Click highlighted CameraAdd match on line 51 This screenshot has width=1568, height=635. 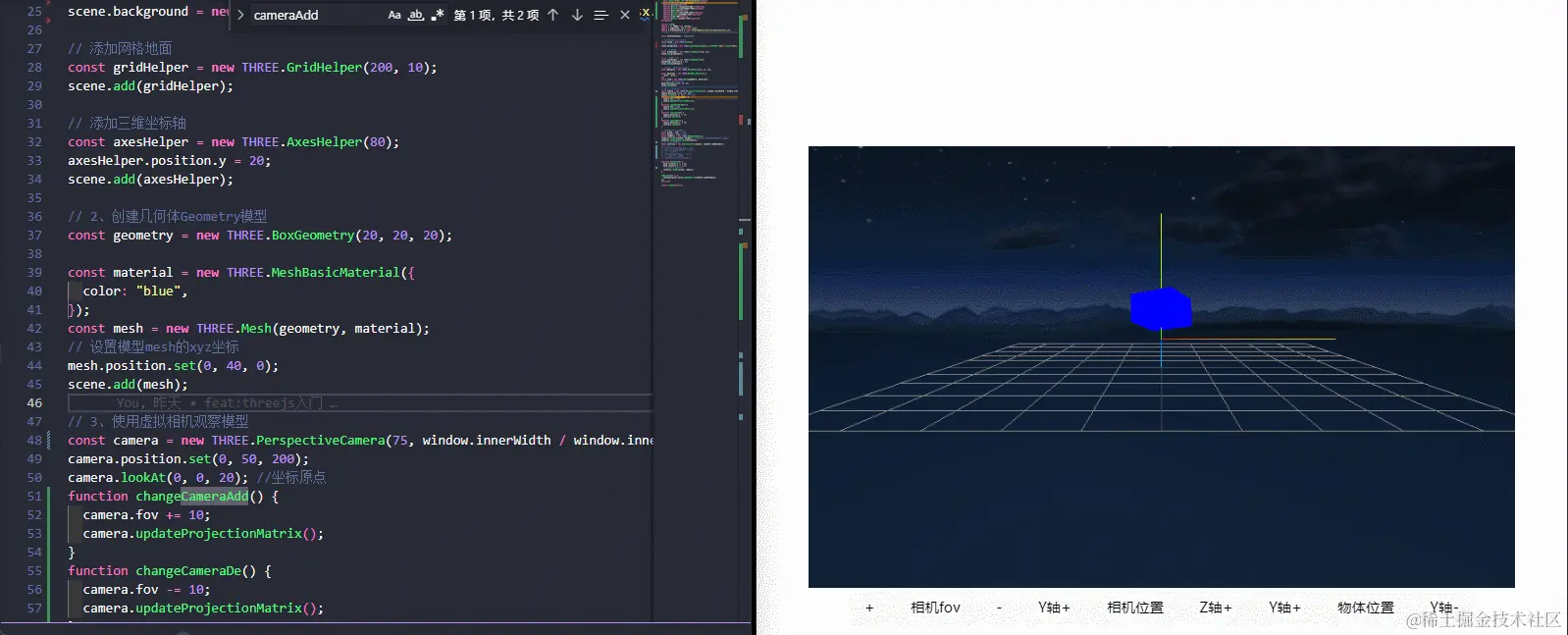pos(215,497)
